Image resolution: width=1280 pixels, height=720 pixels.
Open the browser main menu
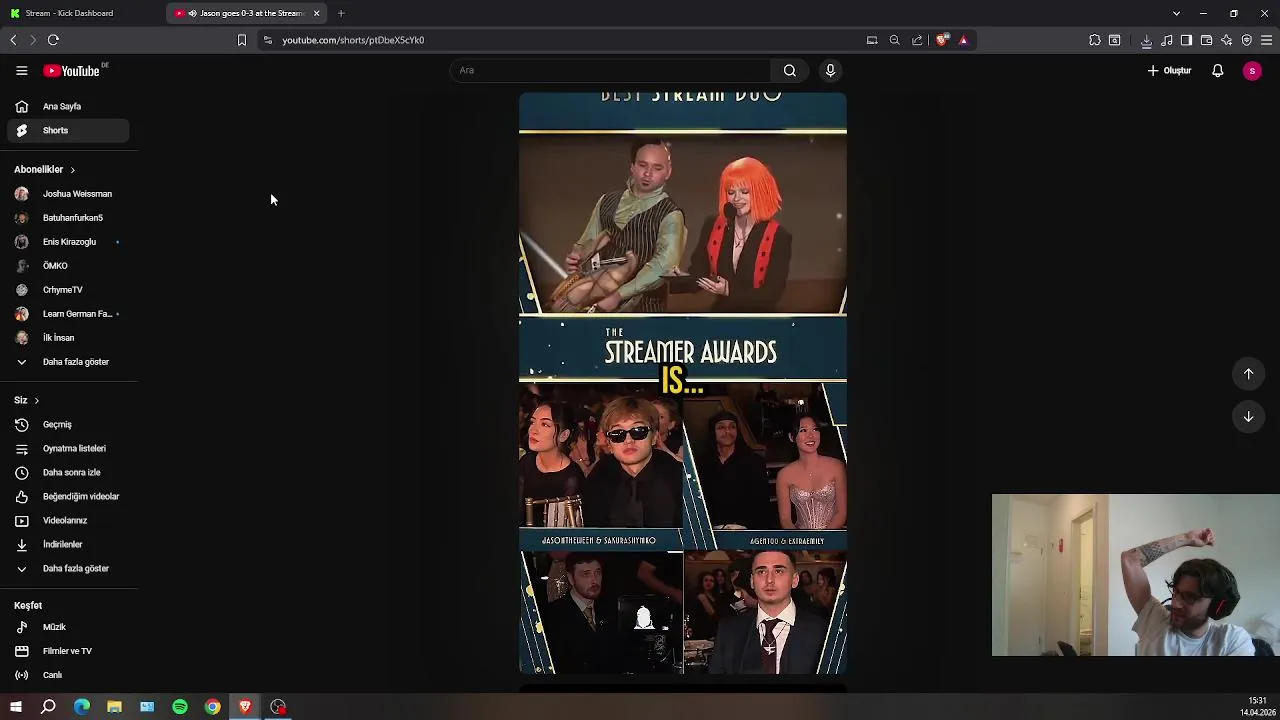(1266, 40)
